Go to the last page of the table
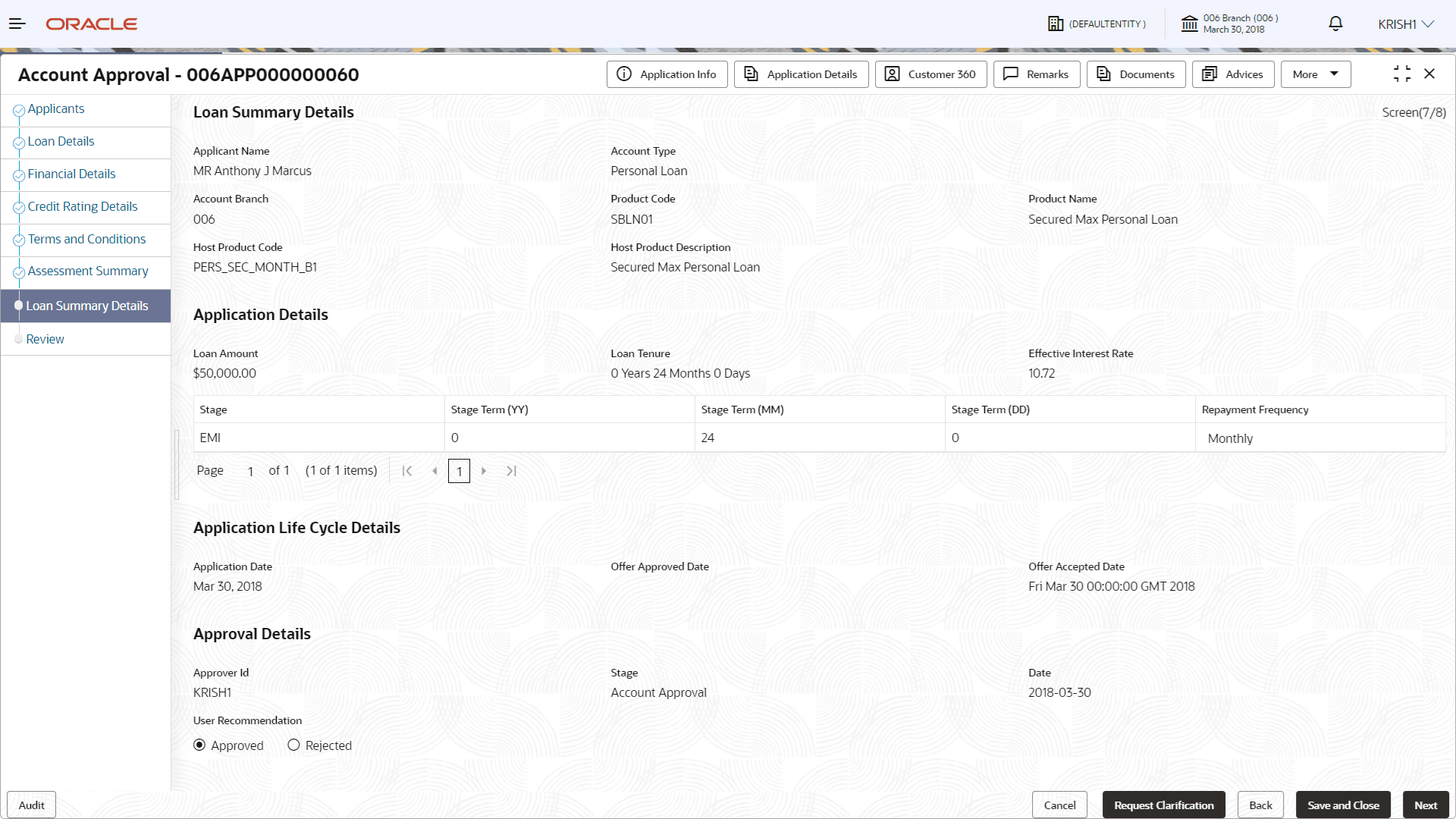This screenshot has height=819, width=1456. (512, 471)
